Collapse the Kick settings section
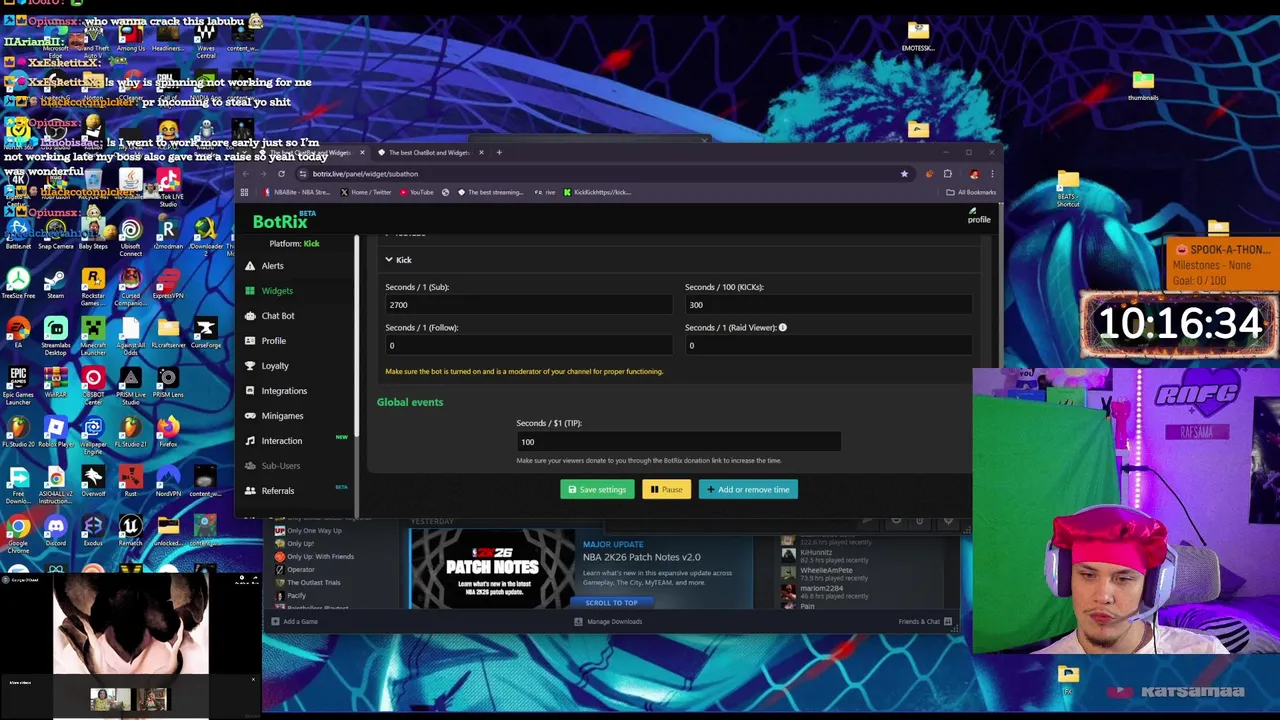Screen dimensions: 1280x720 [398, 260]
